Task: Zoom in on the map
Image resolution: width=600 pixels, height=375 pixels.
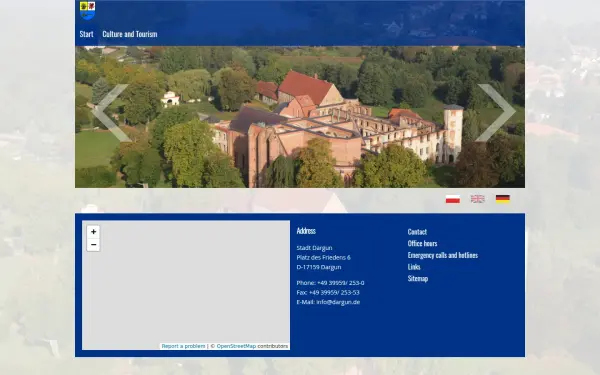Action: [x=93, y=232]
